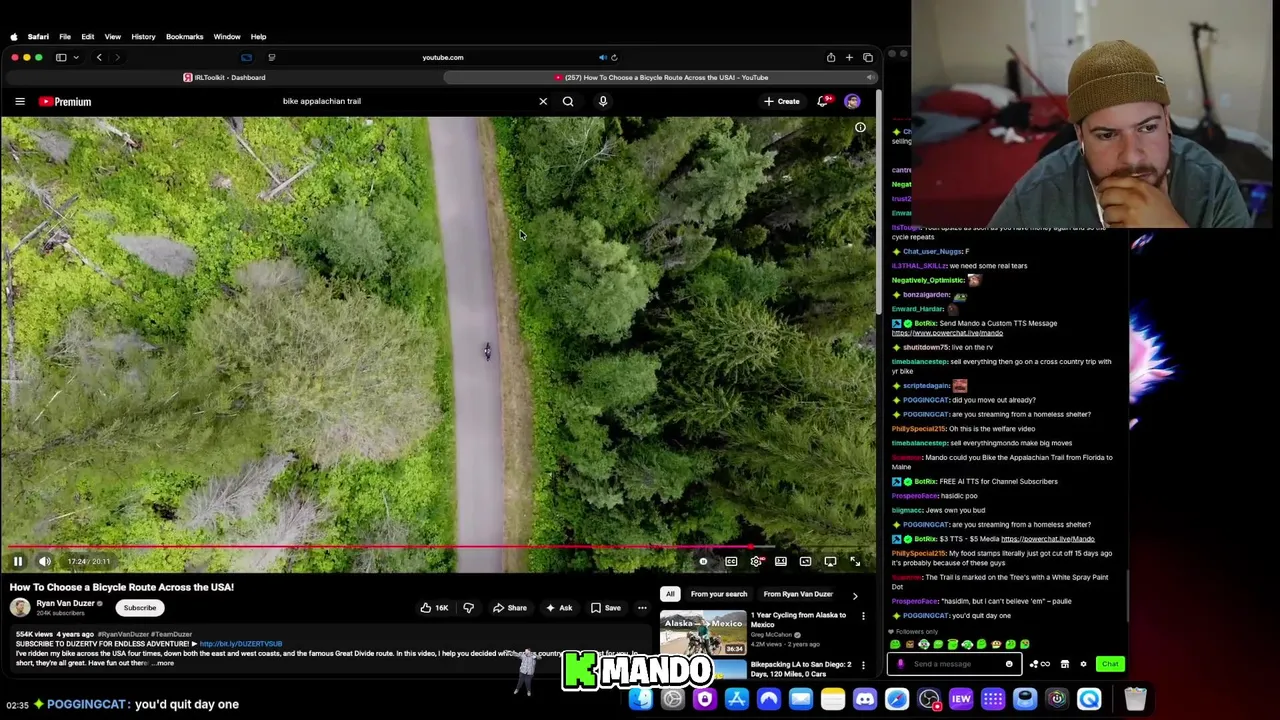Image resolution: width=1280 pixels, height=720 pixels.
Task: Open Discord from the Dock
Action: [865, 699]
